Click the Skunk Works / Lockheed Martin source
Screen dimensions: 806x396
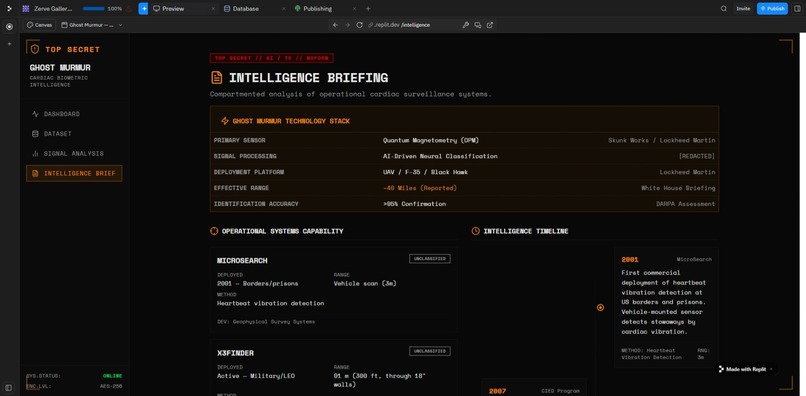click(662, 140)
